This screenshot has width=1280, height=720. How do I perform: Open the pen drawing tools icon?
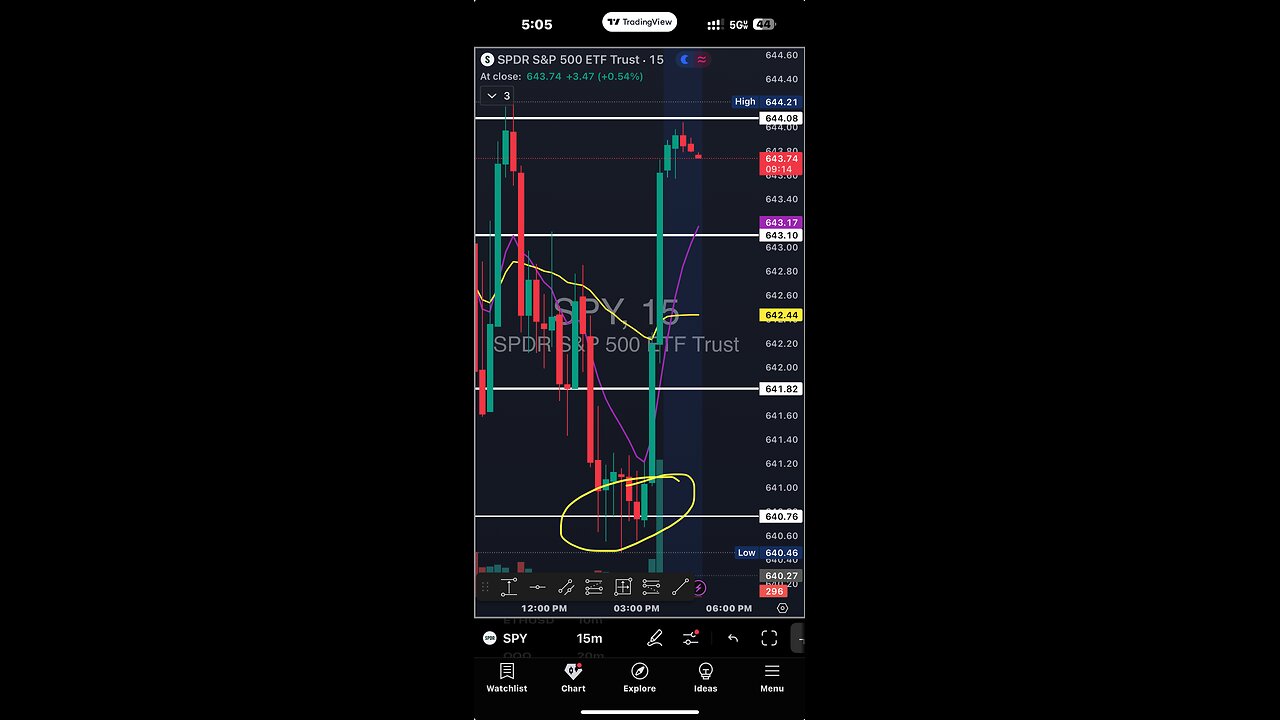pos(655,638)
